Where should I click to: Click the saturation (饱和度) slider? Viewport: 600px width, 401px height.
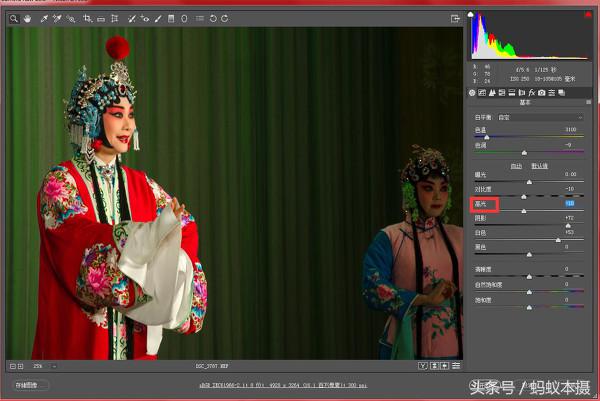(x=529, y=307)
